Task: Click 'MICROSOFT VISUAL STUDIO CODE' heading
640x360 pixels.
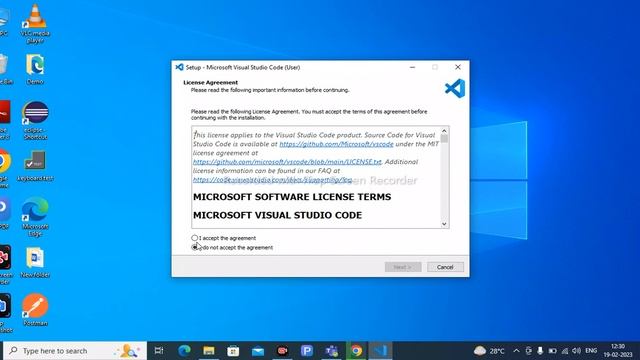Action: click(x=278, y=215)
